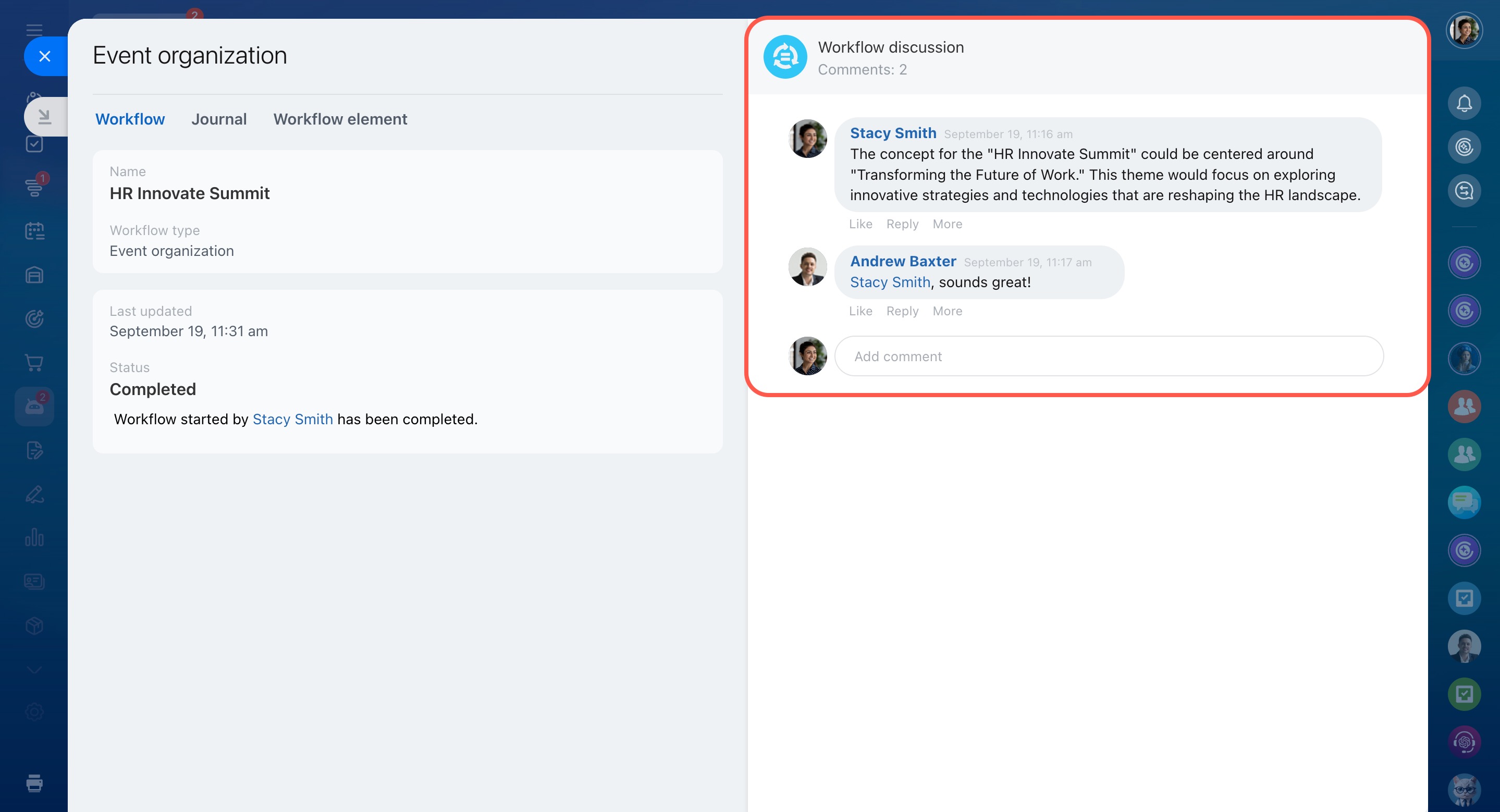This screenshot has width=1500, height=812.
Task: Open the printer icon in left sidebar
Action: (x=34, y=783)
